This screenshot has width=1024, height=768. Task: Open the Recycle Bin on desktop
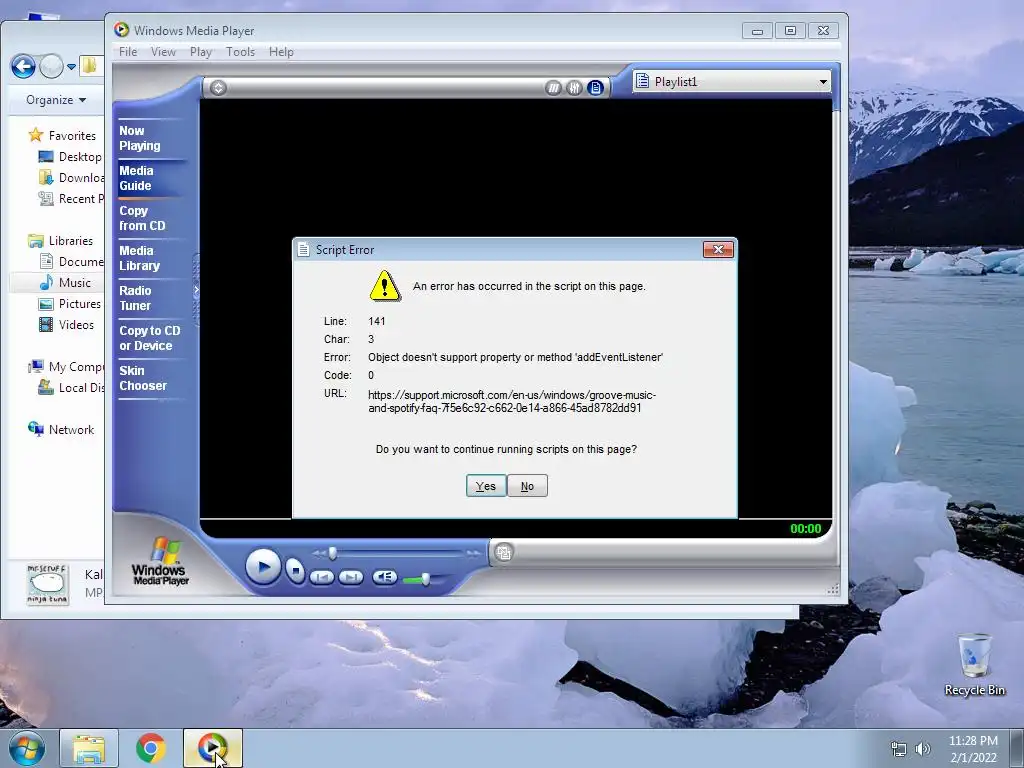[974, 665]
